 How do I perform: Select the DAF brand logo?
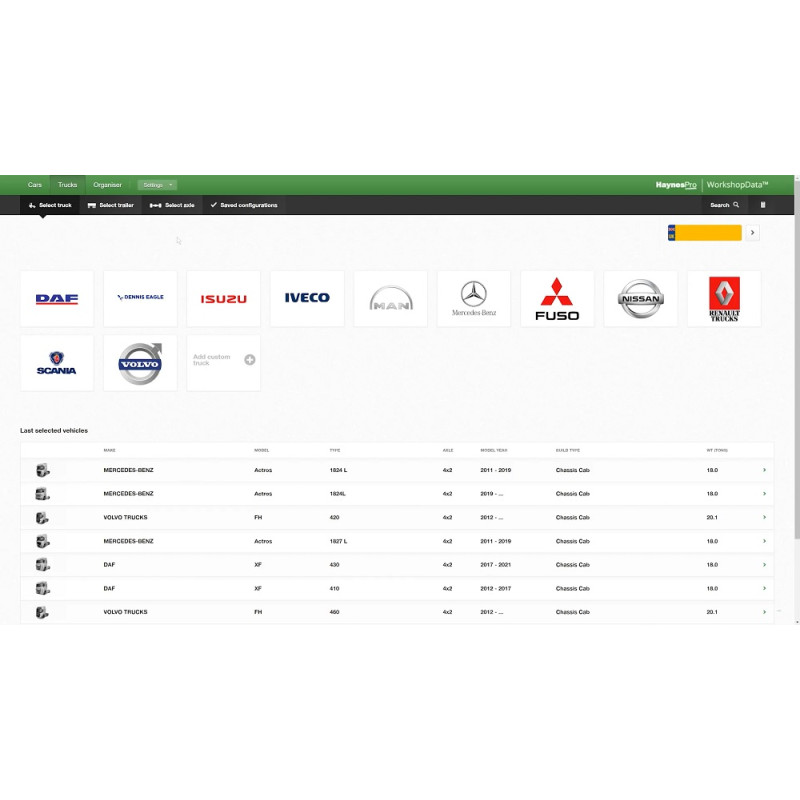click(56, 297)
